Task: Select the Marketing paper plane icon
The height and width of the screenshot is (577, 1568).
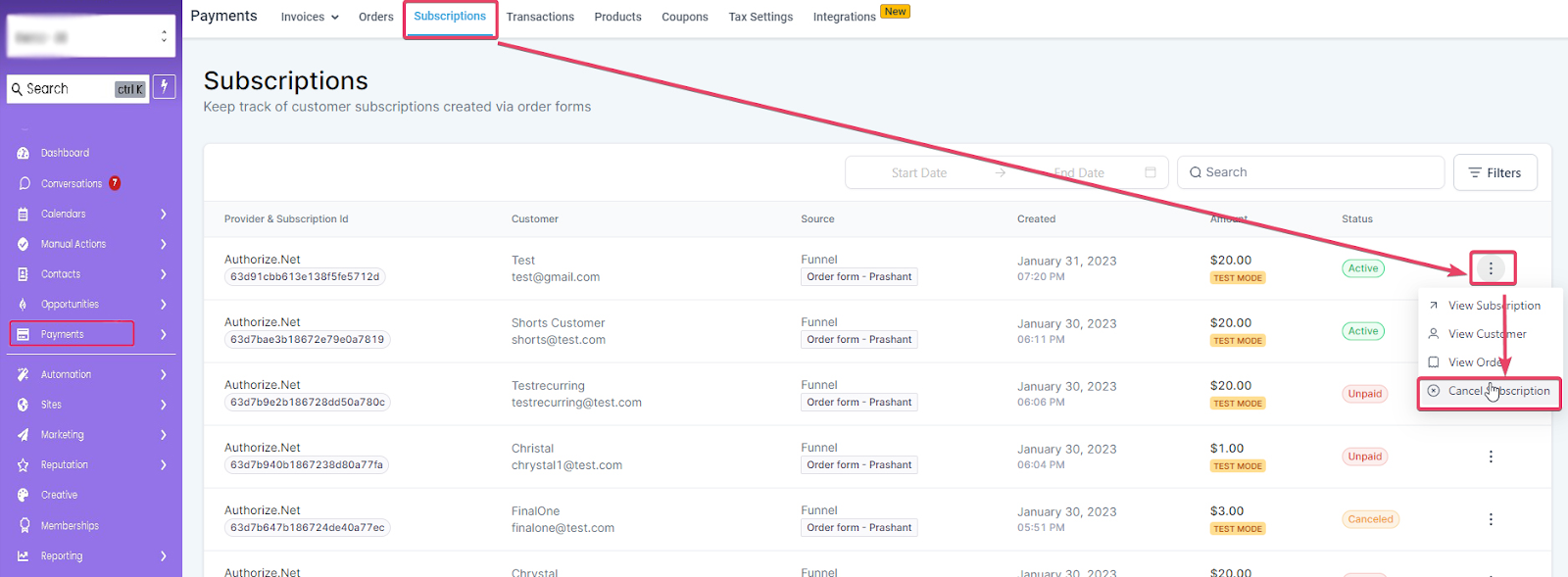Action: click(23, 435)
